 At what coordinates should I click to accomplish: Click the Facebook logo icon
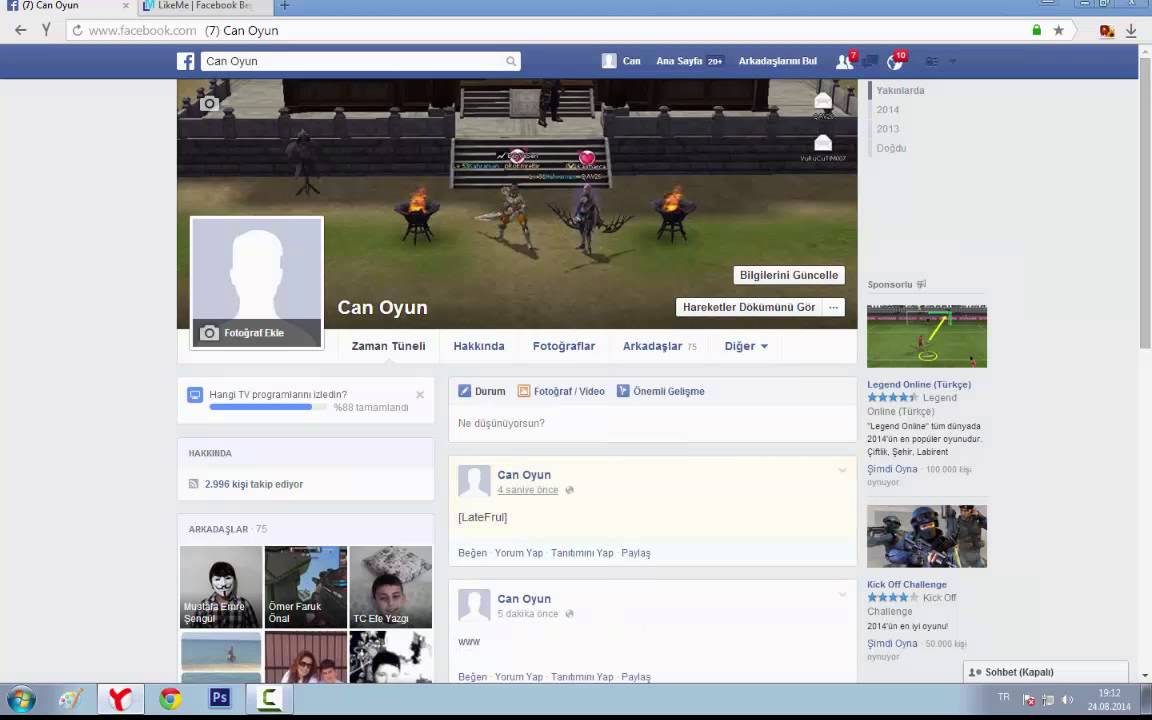coord(186,61)
